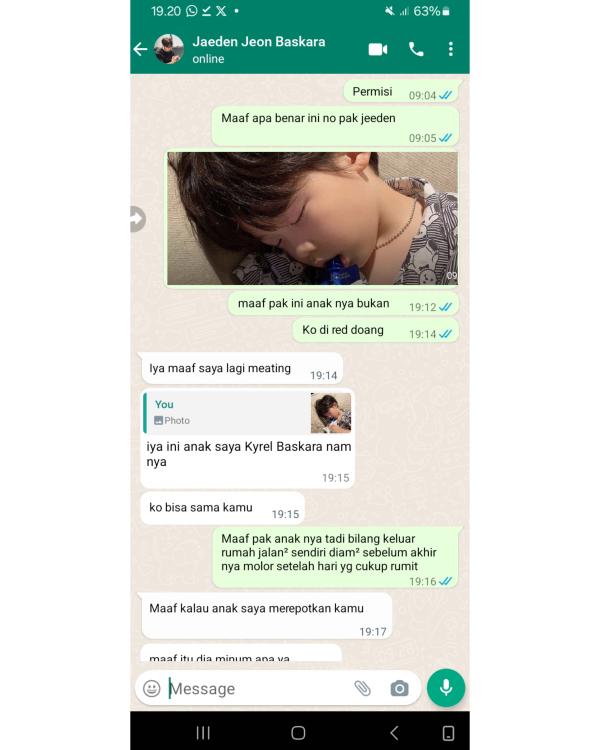Tap the green microphone voice message button

pos(446,688)
